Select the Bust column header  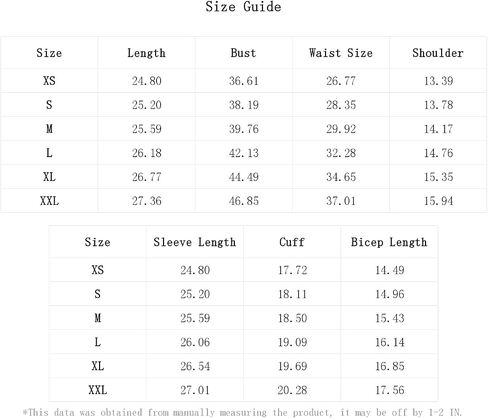pos(243,53)
